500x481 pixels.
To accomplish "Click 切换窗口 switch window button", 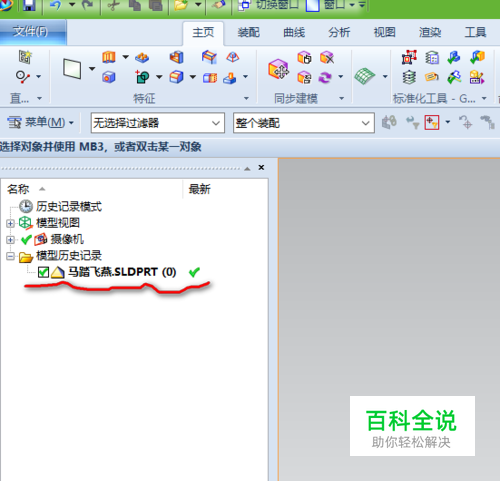I will coord(268,5).
